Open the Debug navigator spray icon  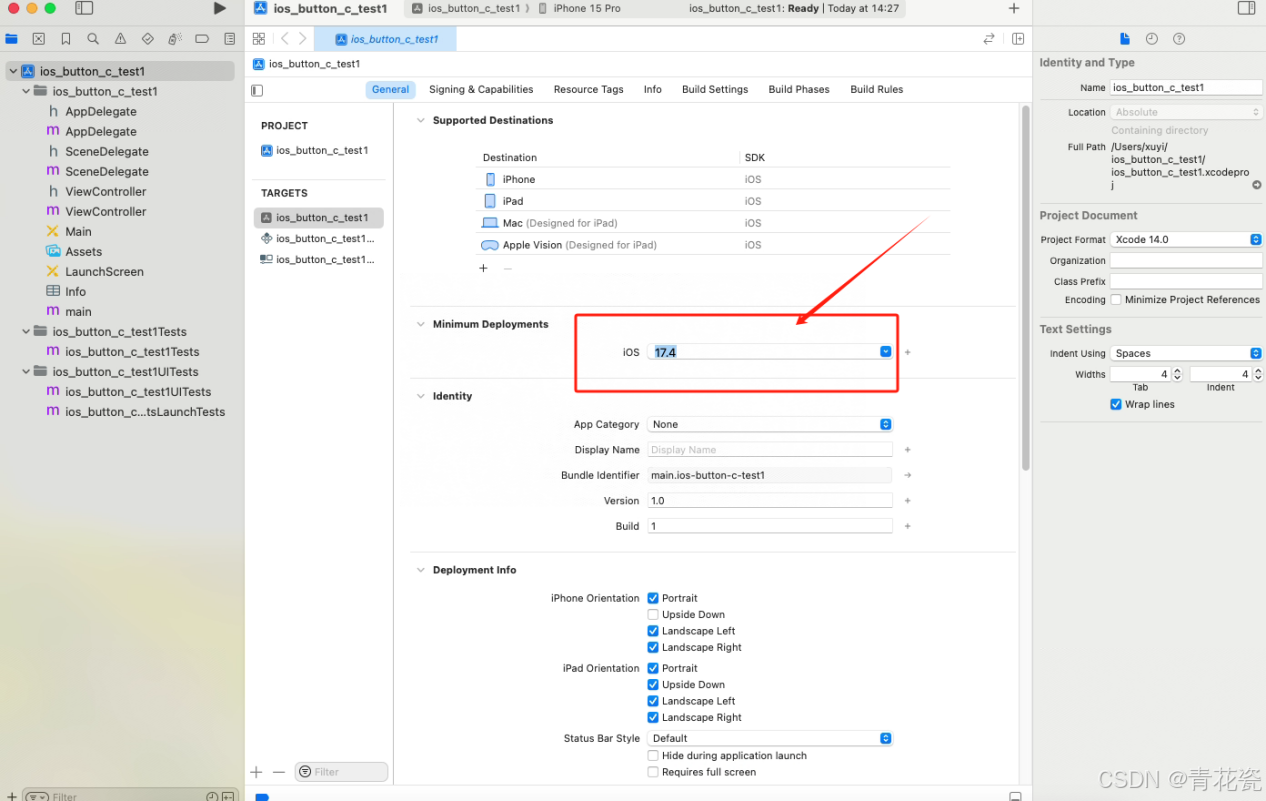175,39
